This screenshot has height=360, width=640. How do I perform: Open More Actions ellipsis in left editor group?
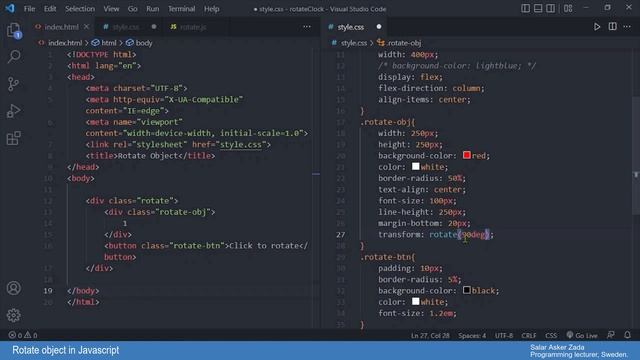click(x=307, y=27)
